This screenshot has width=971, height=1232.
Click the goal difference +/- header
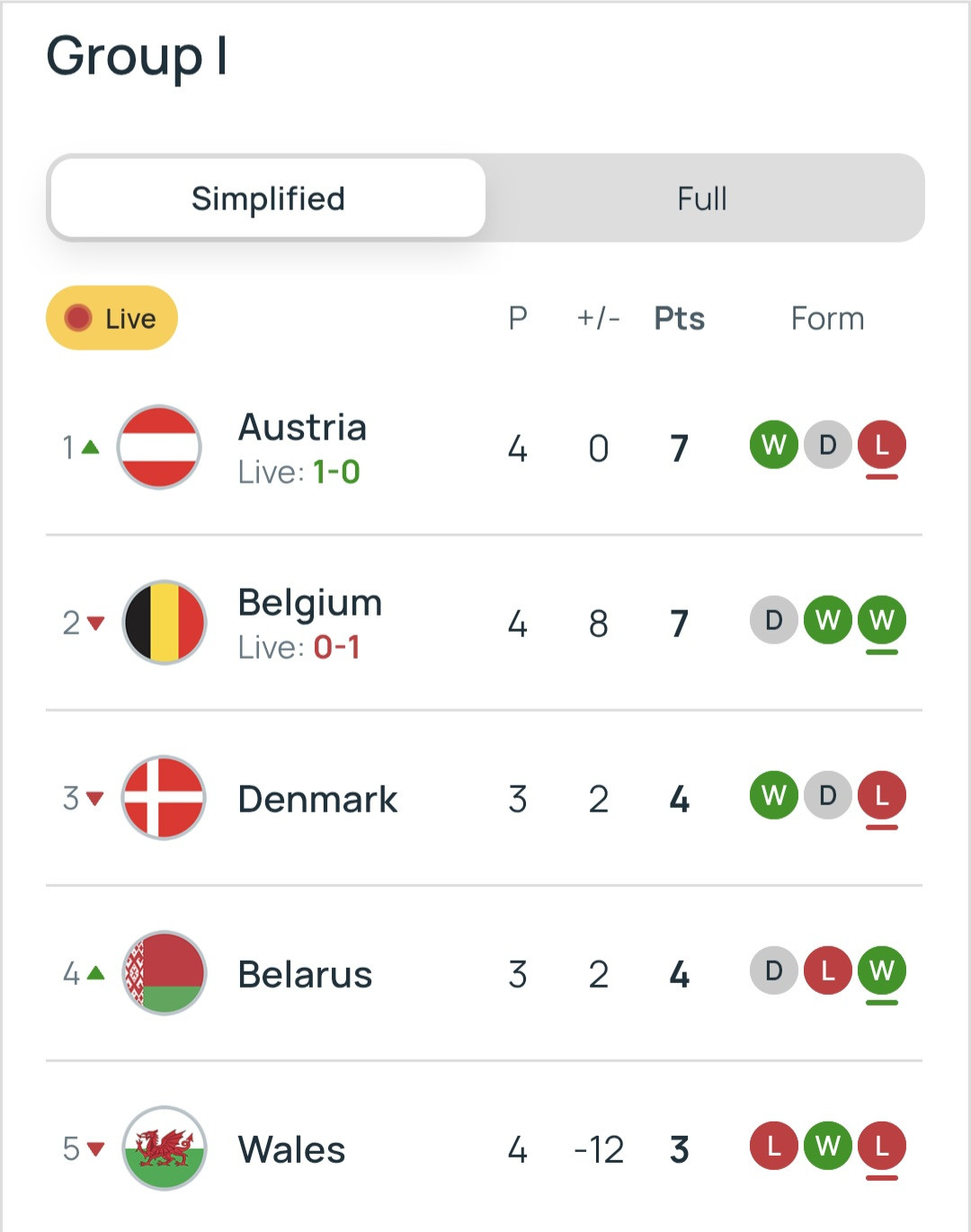[598, 318]
